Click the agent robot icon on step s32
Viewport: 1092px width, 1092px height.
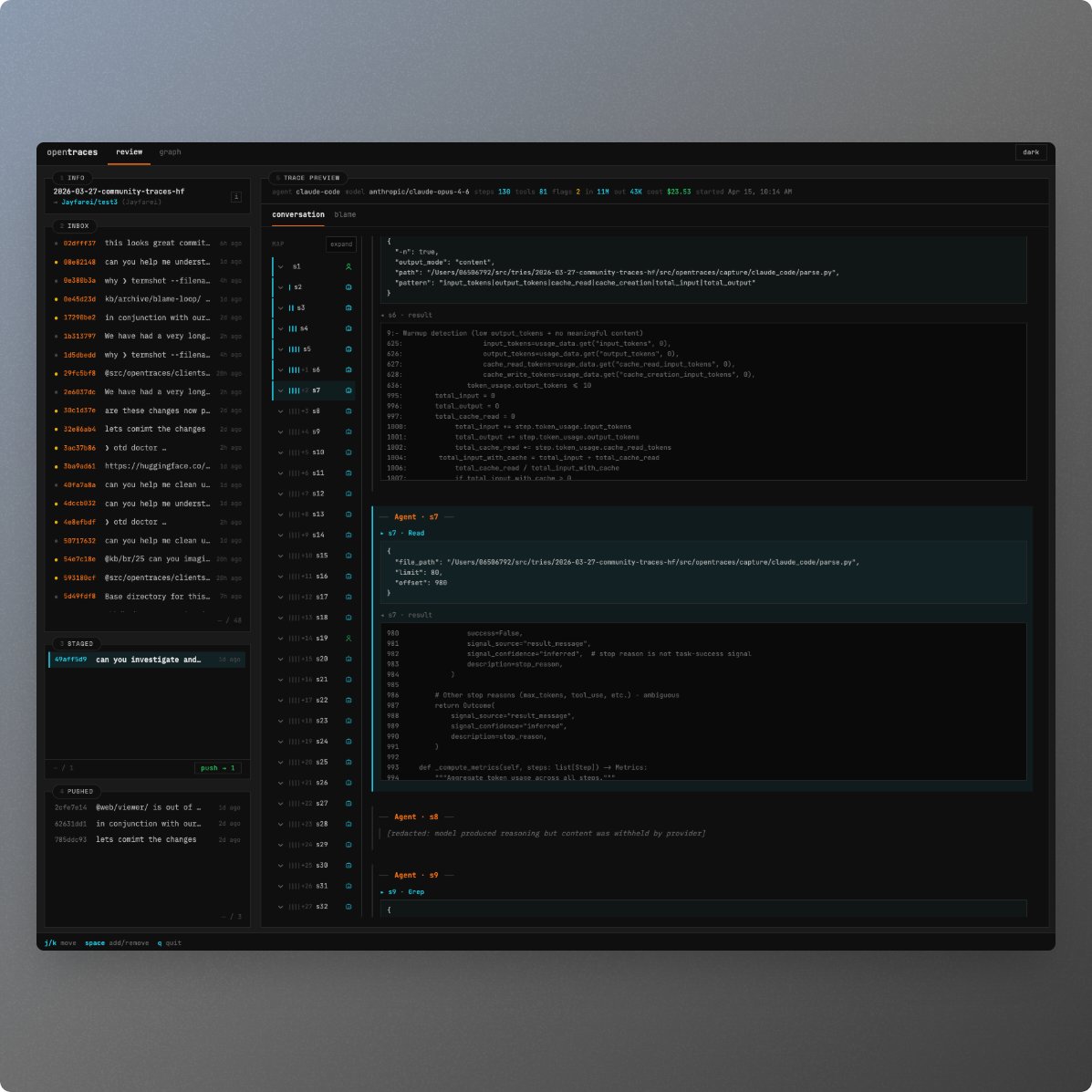click(x=348, y=907)
